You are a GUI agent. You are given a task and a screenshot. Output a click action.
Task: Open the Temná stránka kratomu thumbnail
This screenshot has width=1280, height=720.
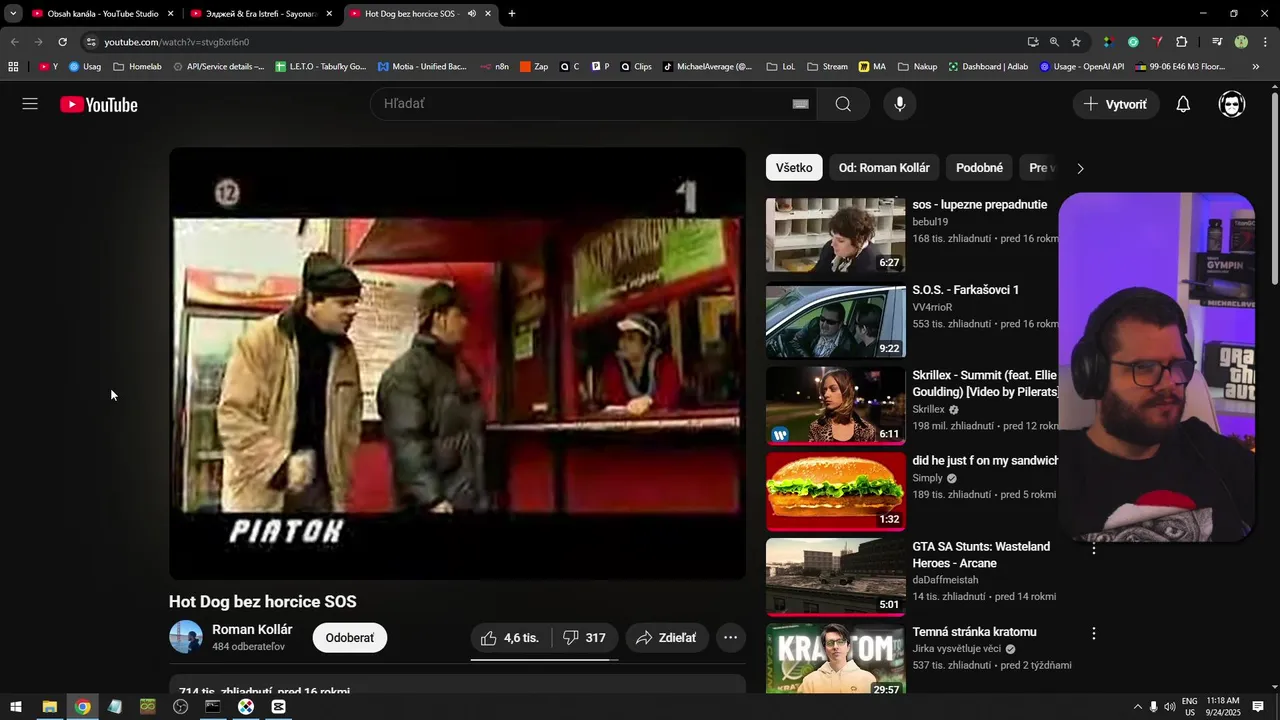click(x=835, y=658)
